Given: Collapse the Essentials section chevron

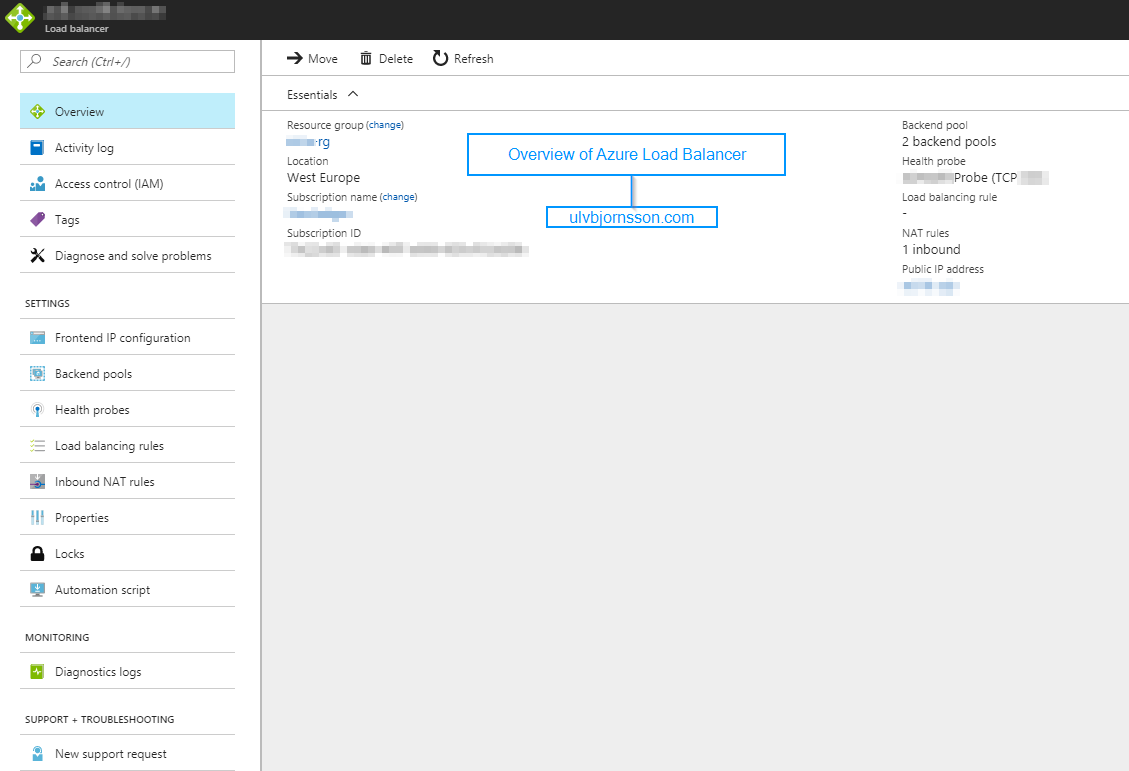Looking at the screenshot, I should pos(353,94).
